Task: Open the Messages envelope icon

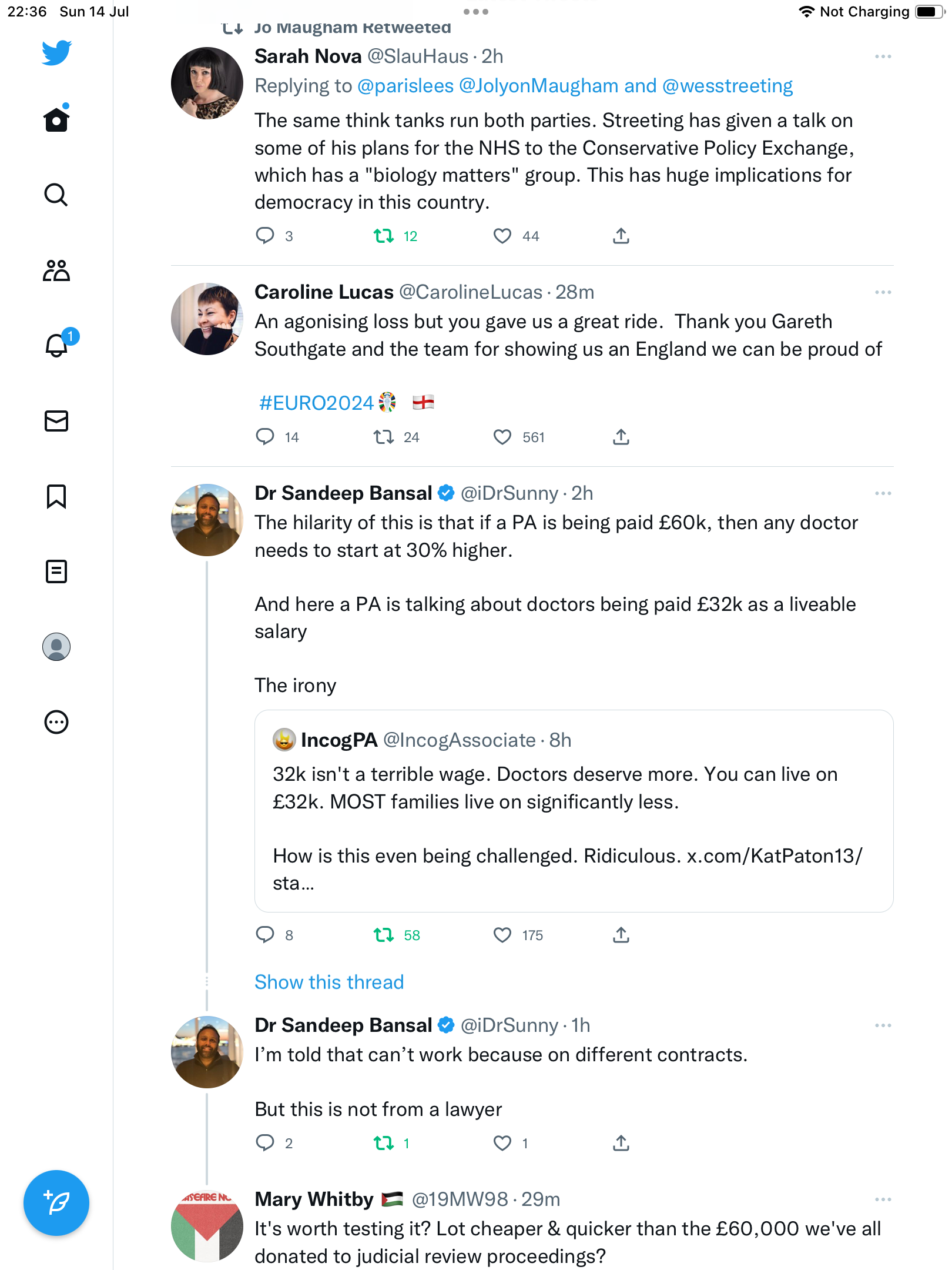Action: (x=56, y=421)
